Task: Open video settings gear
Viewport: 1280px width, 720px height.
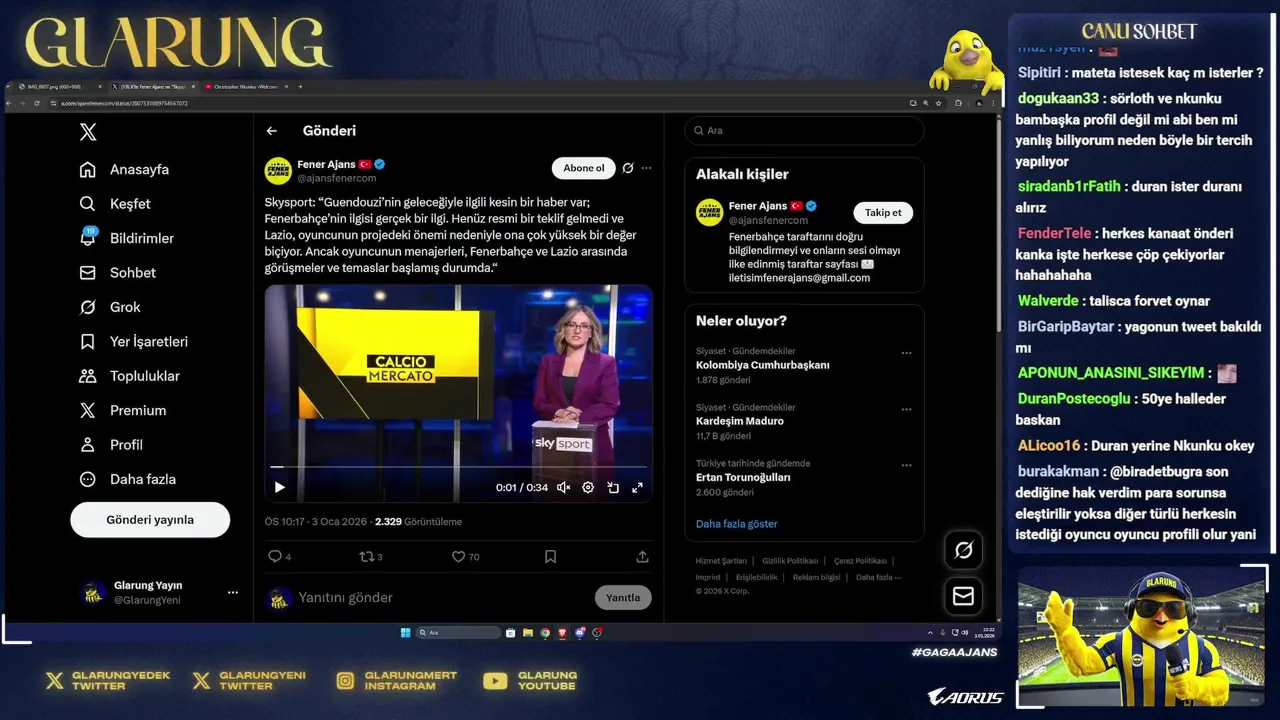Action: tap(588, 488)
